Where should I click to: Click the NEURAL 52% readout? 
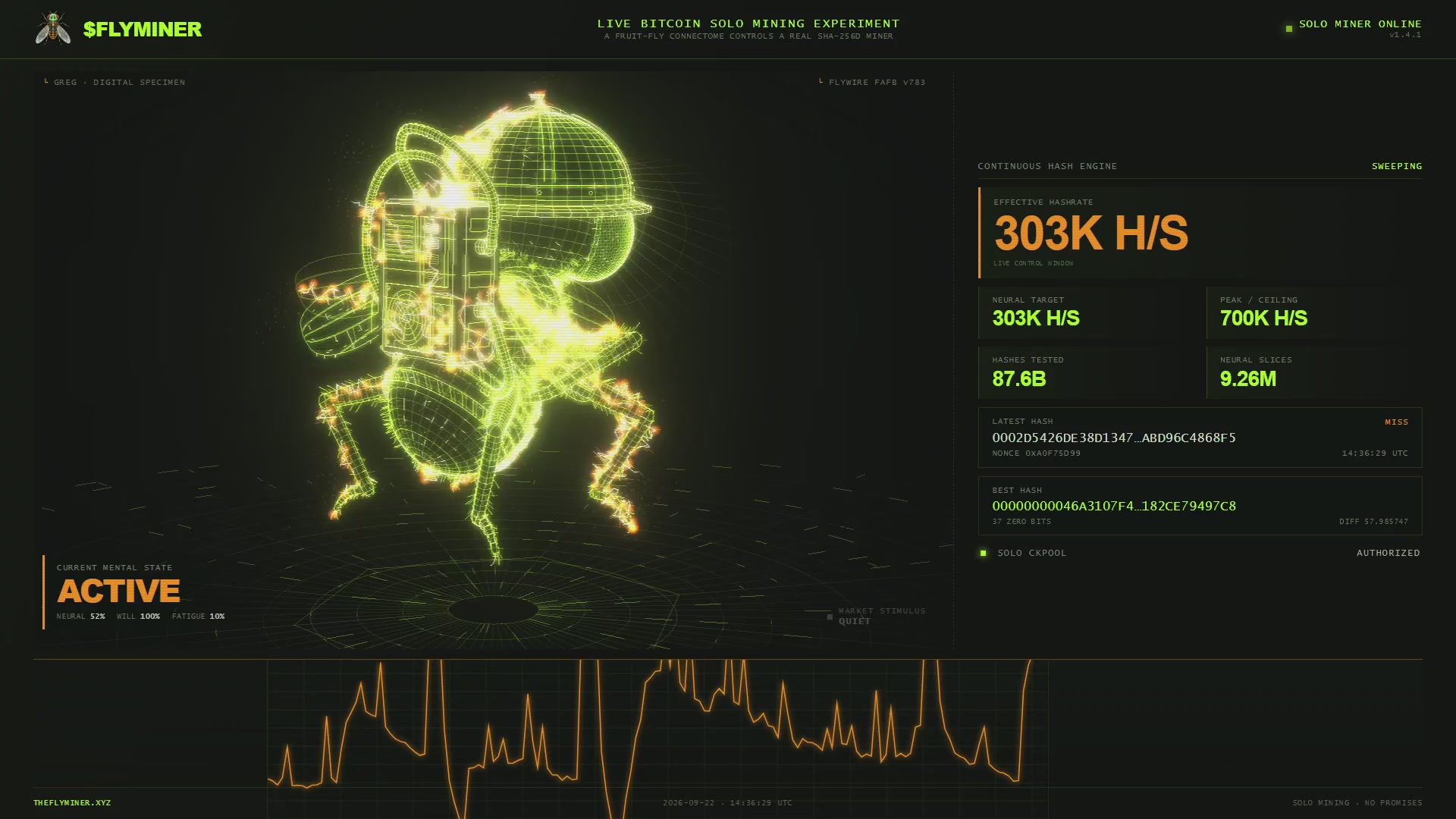point(80,616)
